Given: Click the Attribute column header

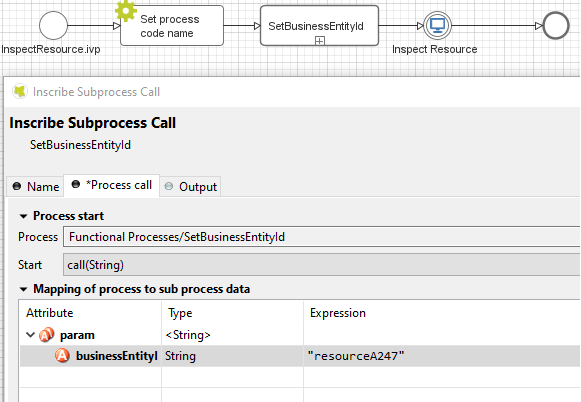Looking at the screenshot, I should 90,313.
